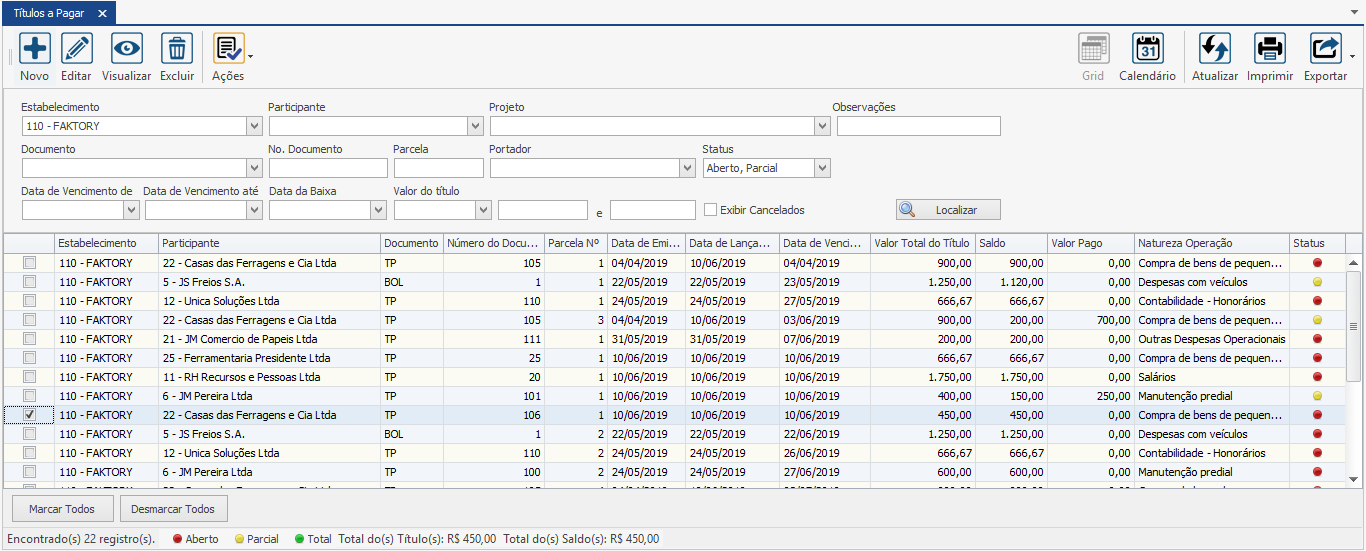
Task: Click the Exportar share icon
Action: 1325,49
